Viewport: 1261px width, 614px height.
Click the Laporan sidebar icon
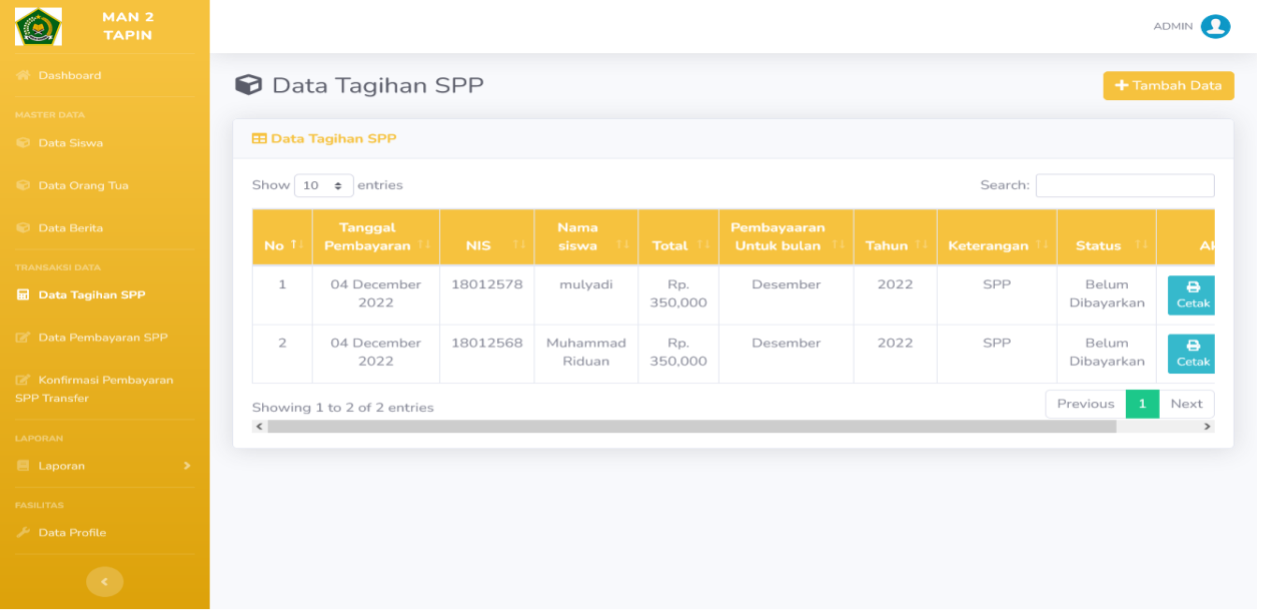23,466
